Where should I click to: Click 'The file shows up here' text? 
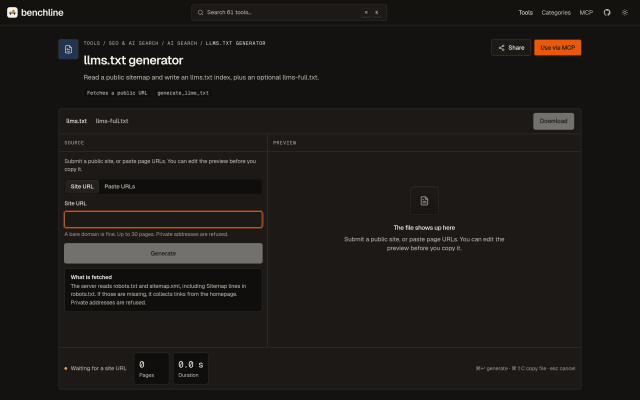[x=424, y=228]
